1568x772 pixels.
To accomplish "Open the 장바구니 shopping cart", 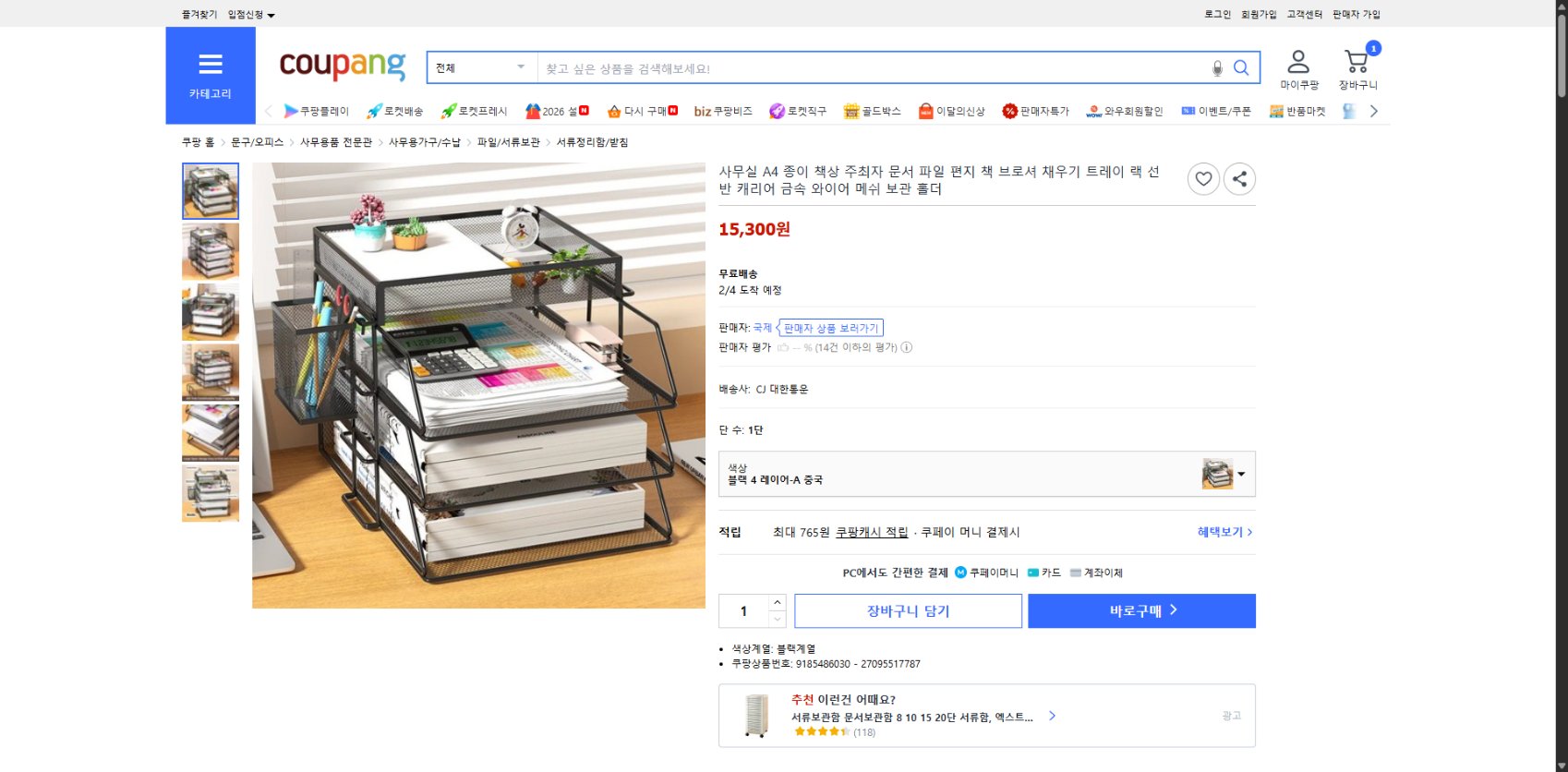I will [x=1356, y=62].
